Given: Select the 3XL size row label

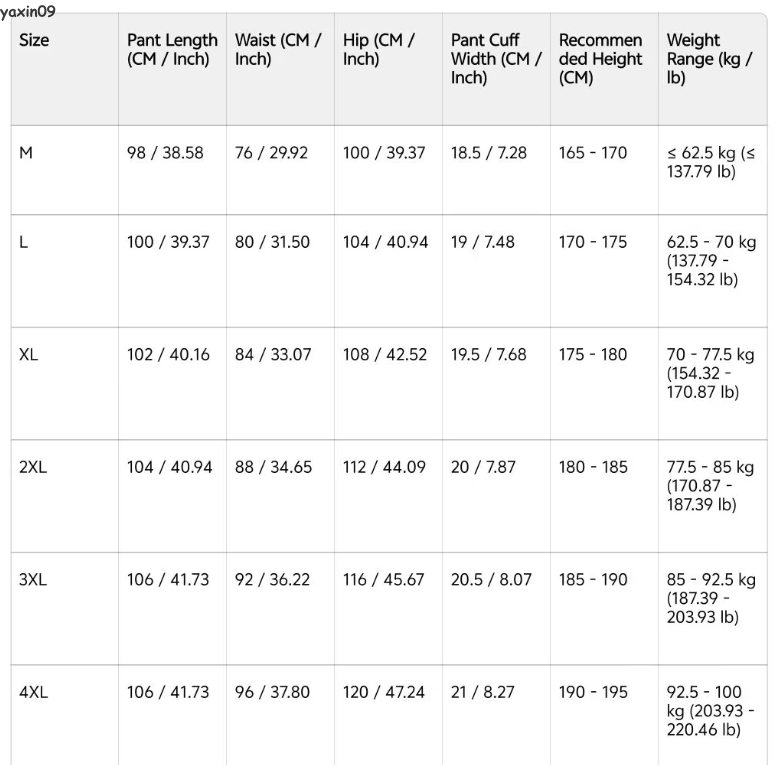Looking at the screenshot, I should tap(33, 580).
